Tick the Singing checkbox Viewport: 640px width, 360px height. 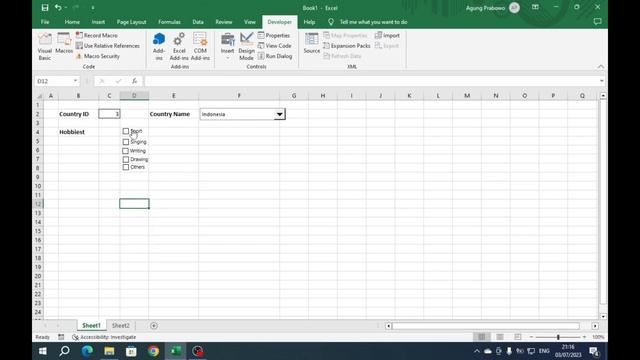point(126,142)
